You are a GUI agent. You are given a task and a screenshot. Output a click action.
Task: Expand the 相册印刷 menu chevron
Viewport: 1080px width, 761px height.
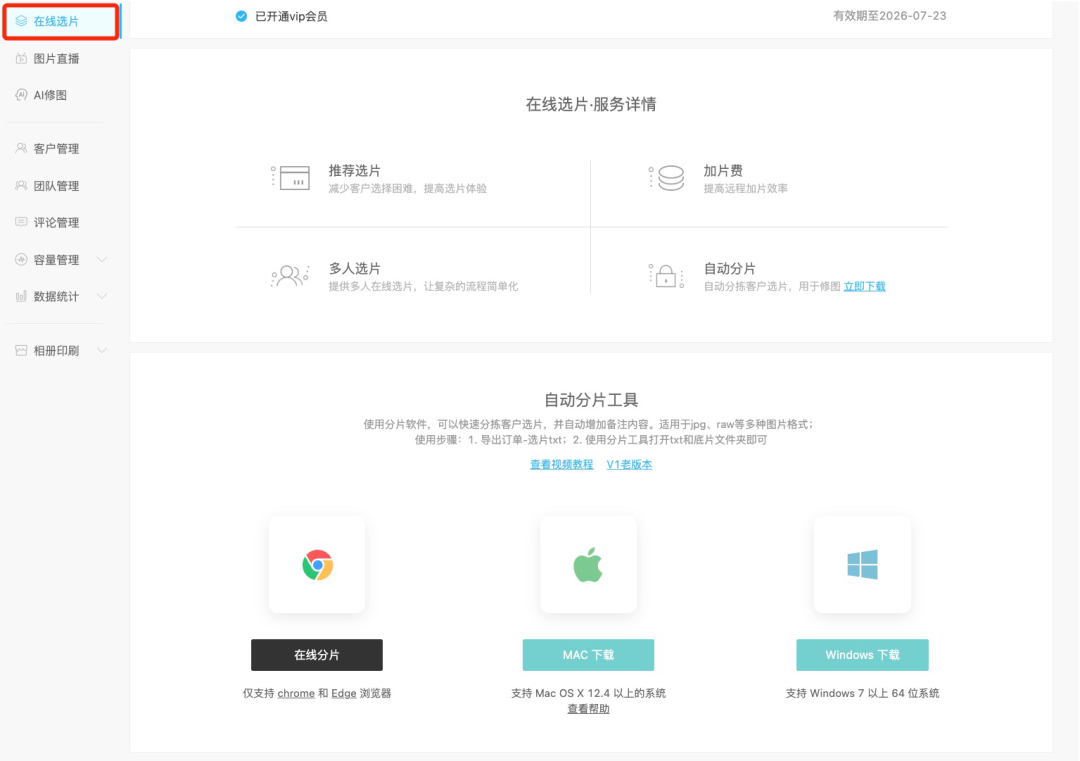(x=102, y=351)
